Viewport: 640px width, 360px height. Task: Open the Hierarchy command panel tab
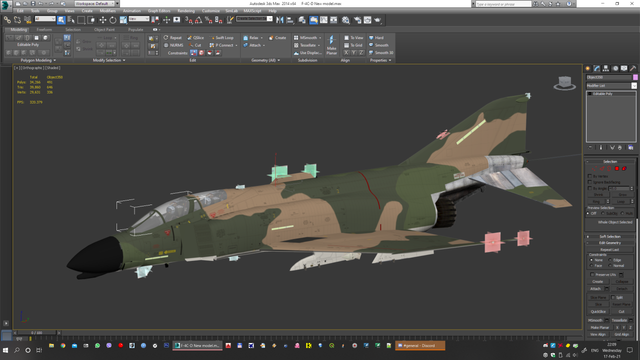pyautogui.click(x=606, y=69)
